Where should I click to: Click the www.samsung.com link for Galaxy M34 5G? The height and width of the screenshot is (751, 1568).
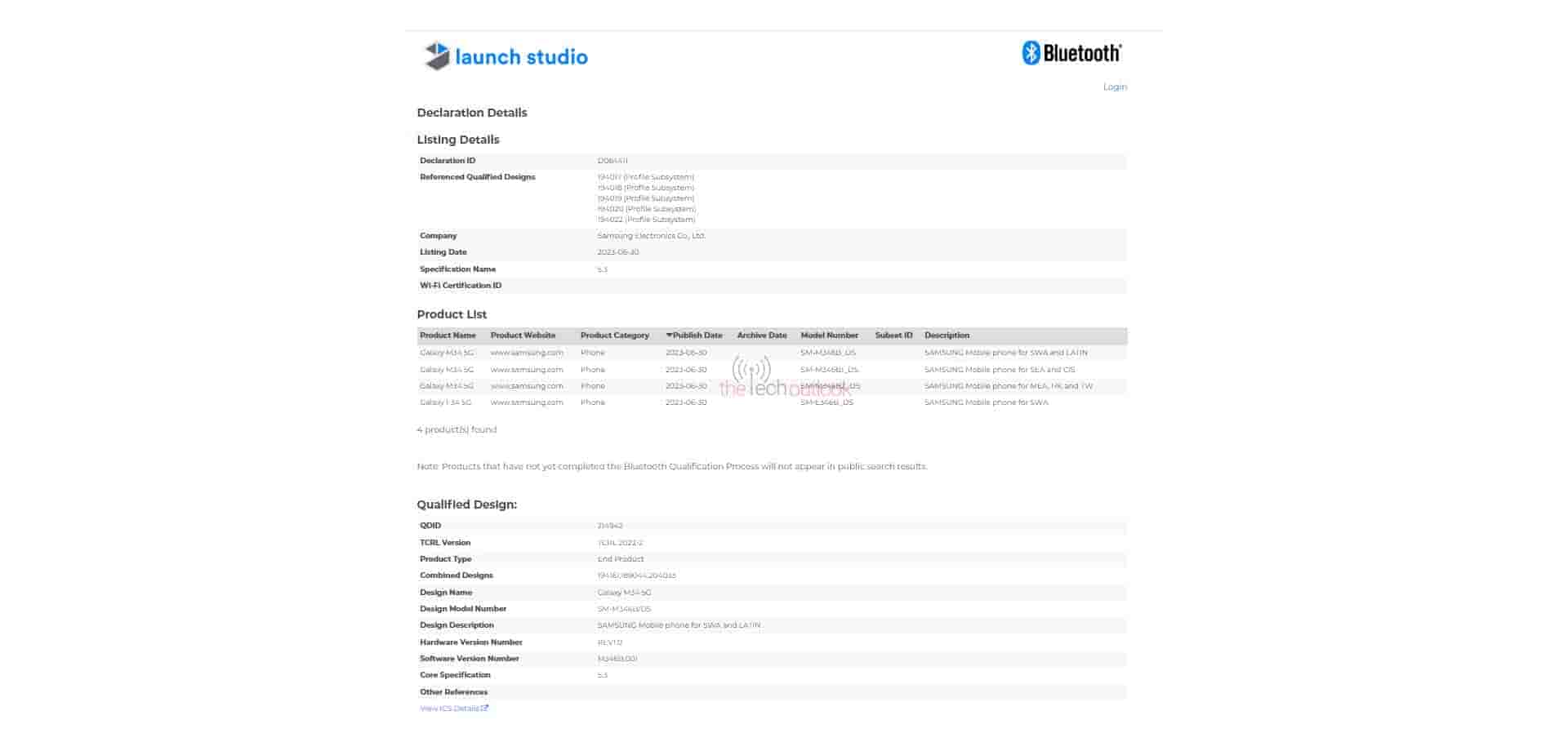(526, 353)
